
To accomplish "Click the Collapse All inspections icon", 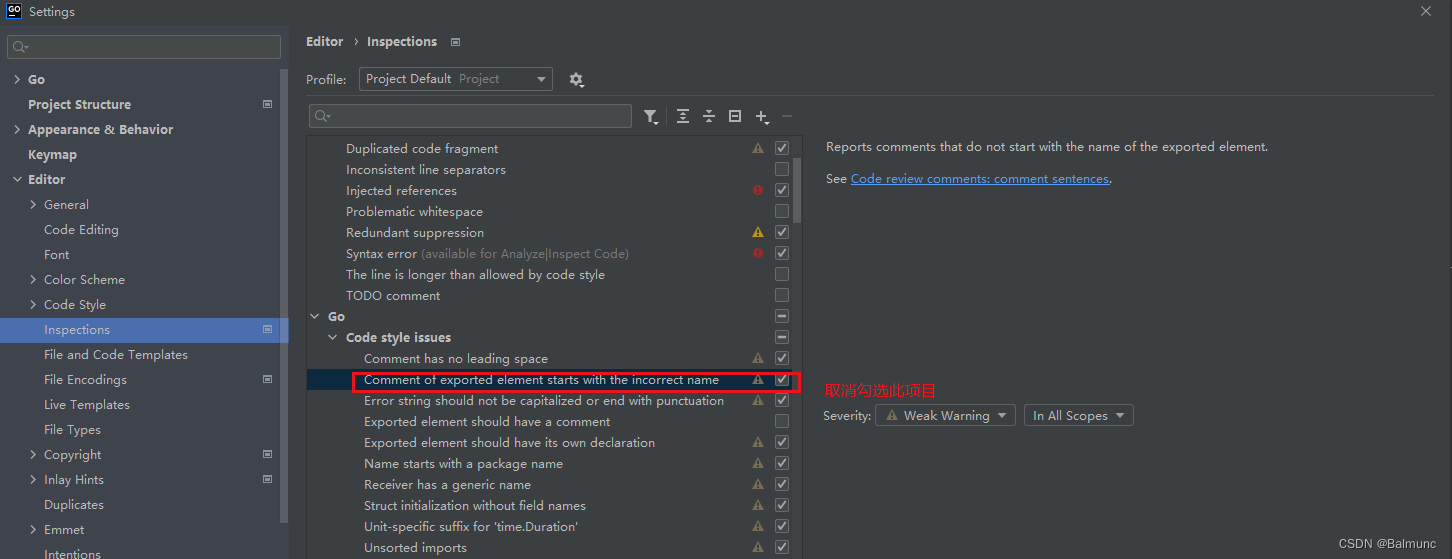I will 709,117.
